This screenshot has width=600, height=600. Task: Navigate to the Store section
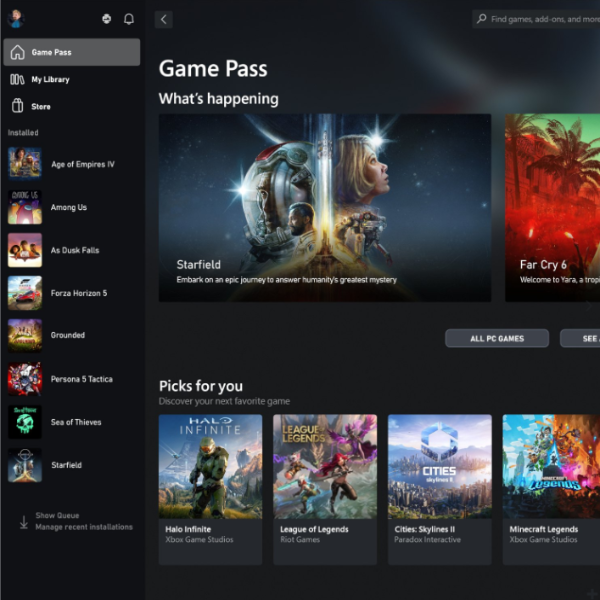(x=40, y=106)
